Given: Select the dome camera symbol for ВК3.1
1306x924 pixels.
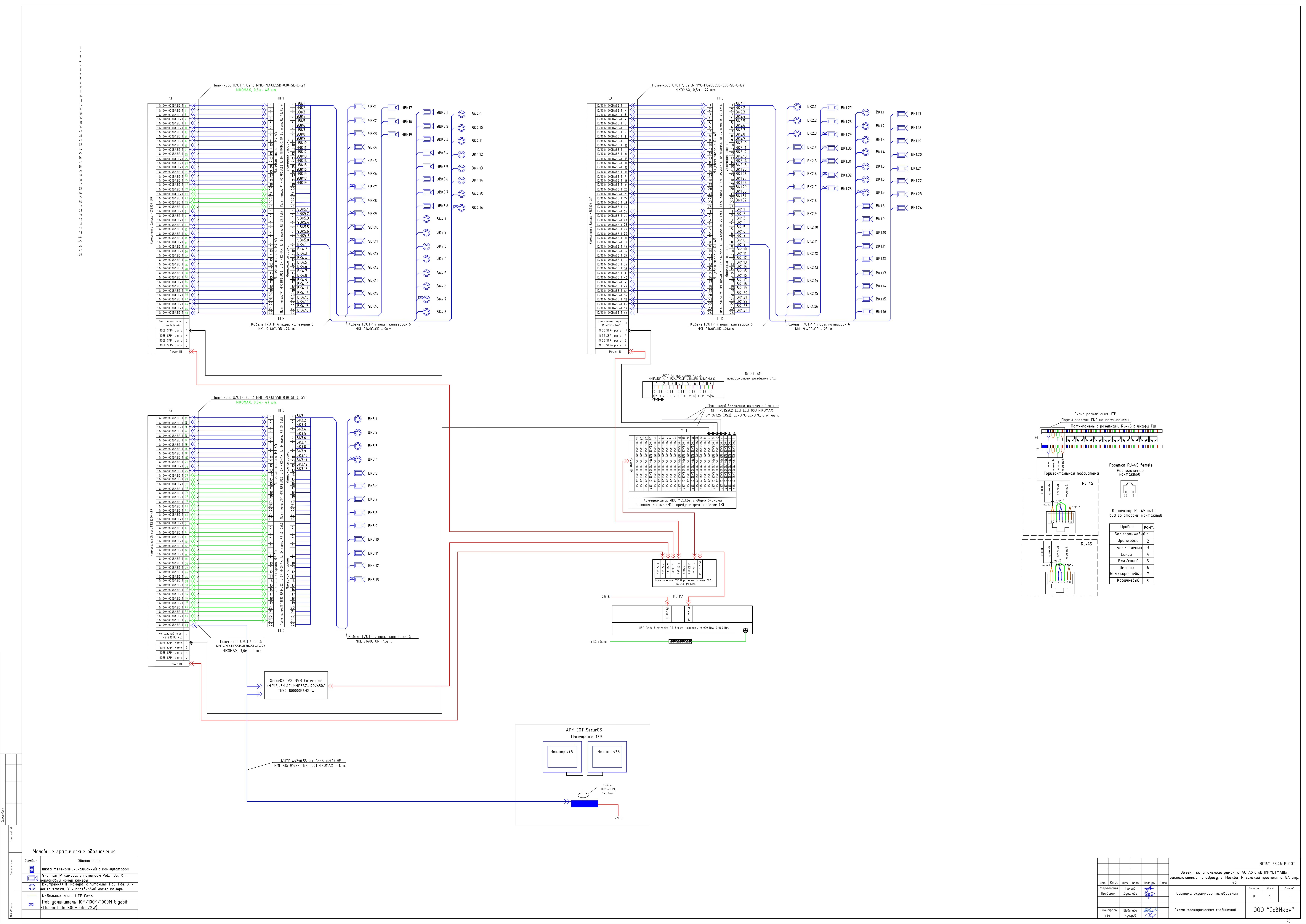Looking at the screenshot, I should [358, 419].
